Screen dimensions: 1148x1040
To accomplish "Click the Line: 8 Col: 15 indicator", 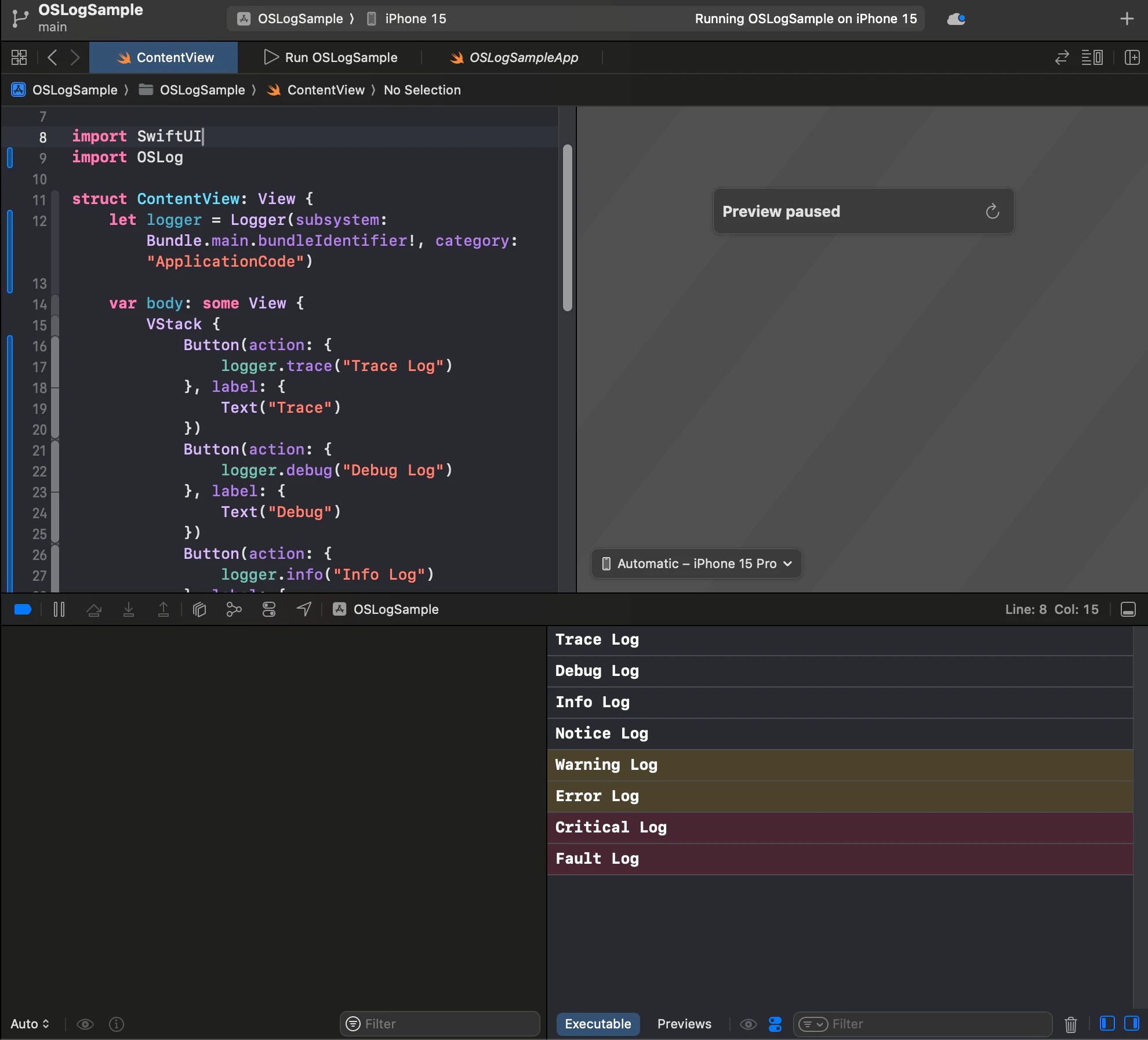I will 1052,609.
